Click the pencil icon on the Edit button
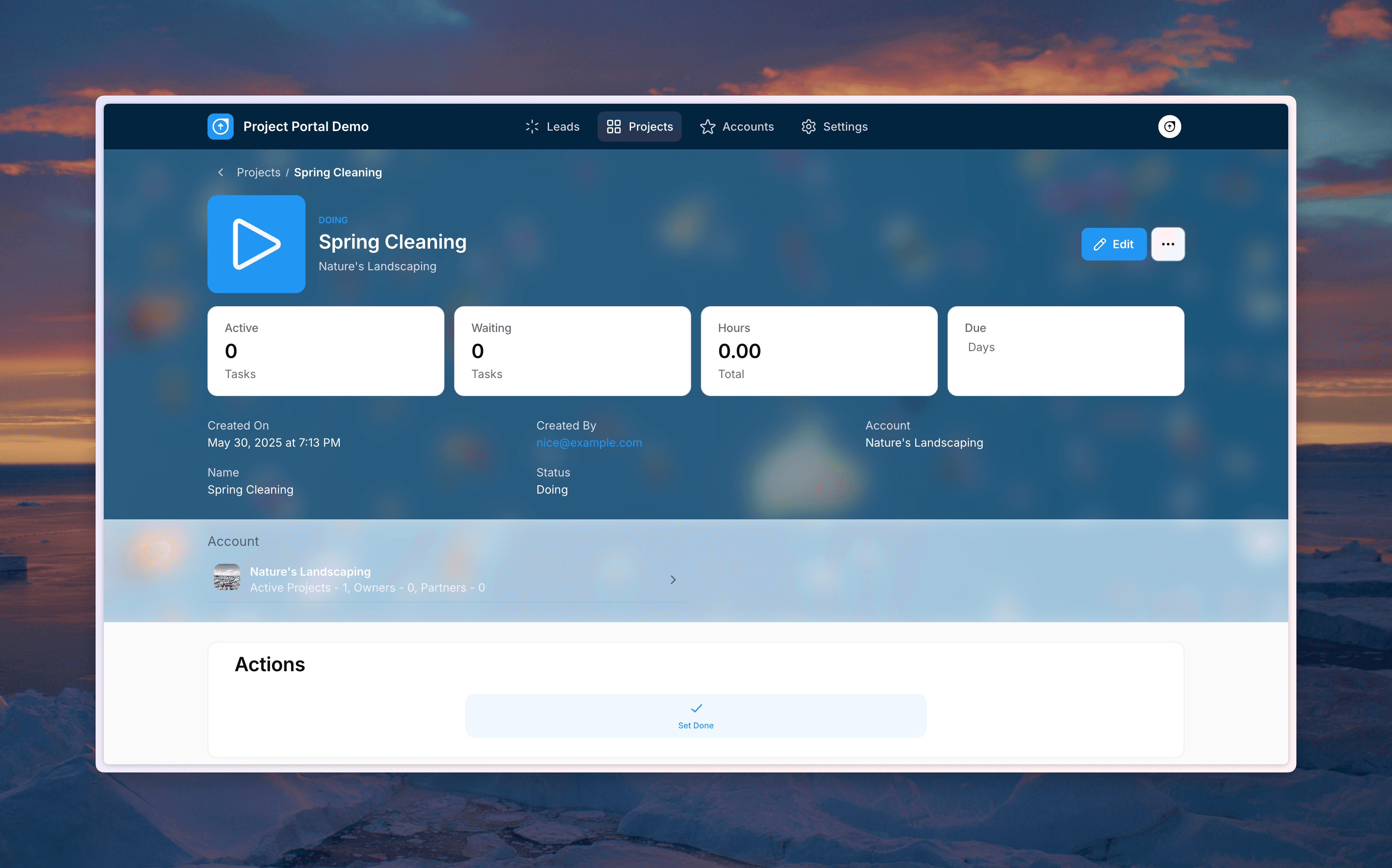Image resolution: width=1392 pixels, height=868 pixels. (1100, 244)
